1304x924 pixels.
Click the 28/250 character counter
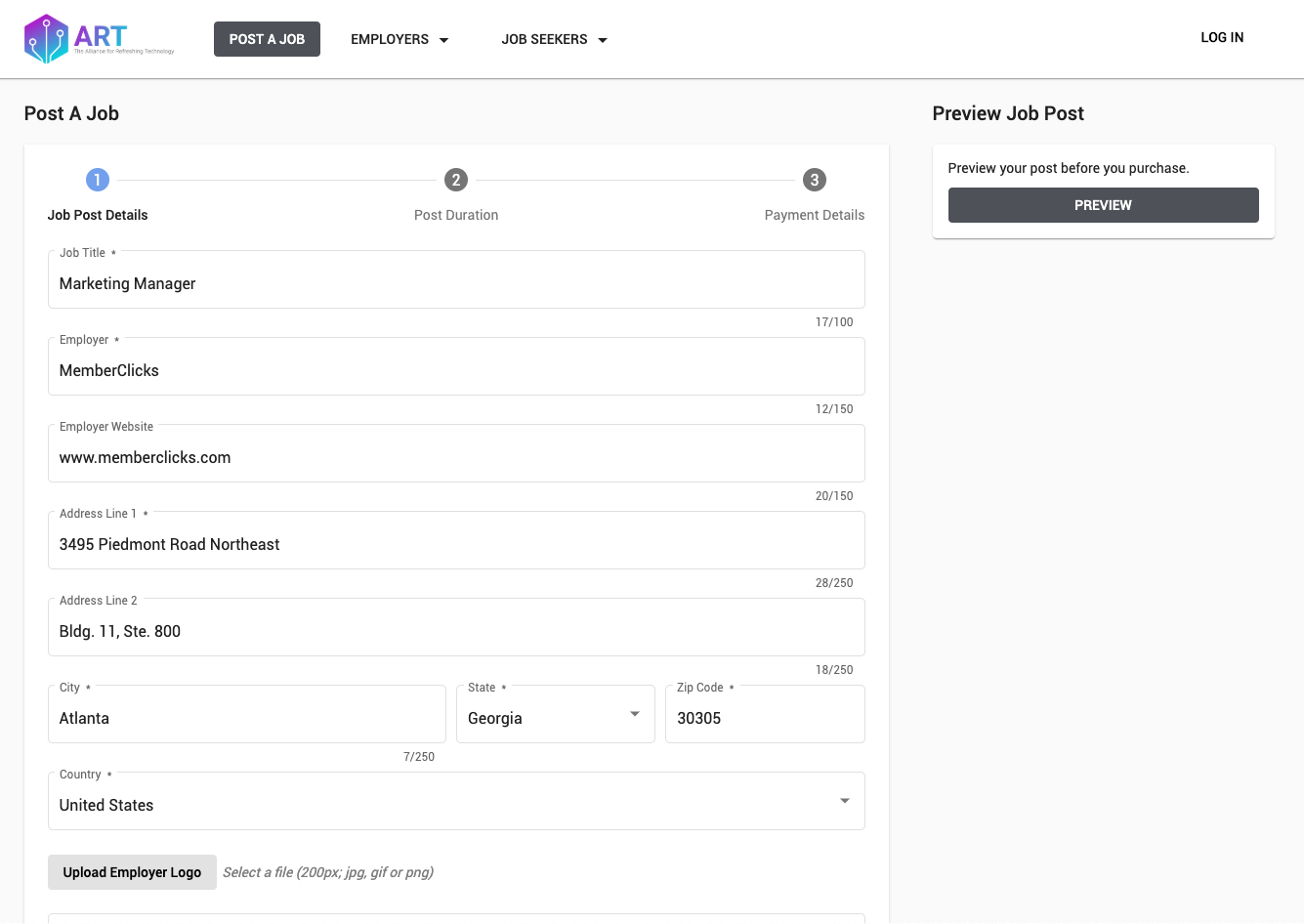tap(834, 583)
